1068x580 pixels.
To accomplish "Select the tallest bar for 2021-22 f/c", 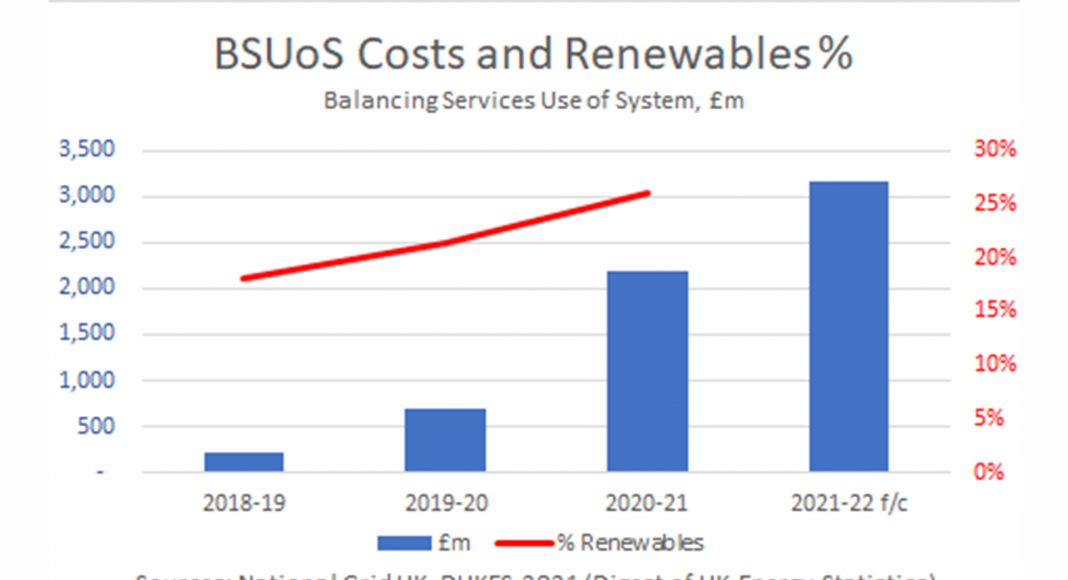I will pyautogui.click(x=848, y=326).
